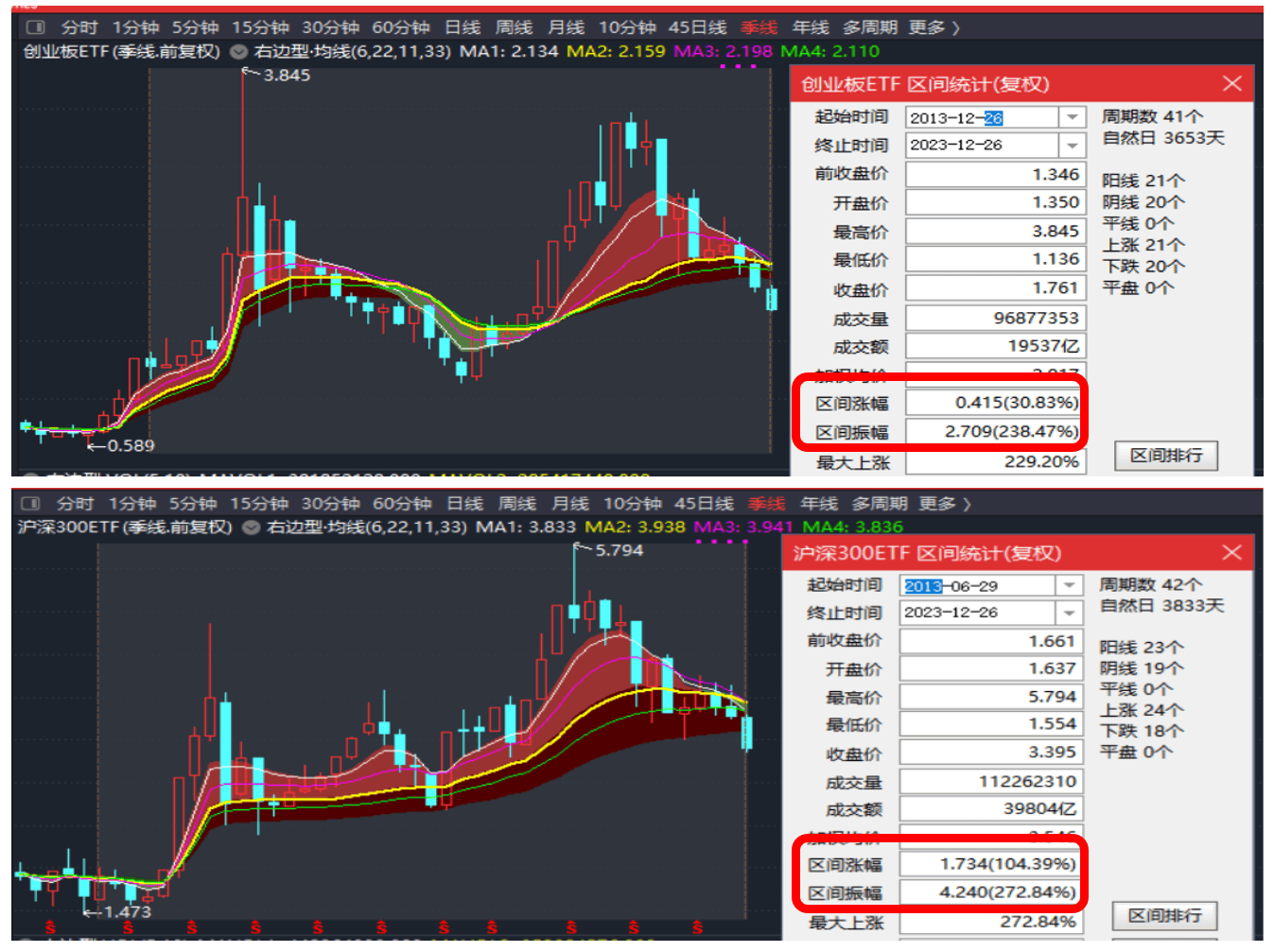The height and width of the screenshot is (952, 1274).
Task: Select 年线 tab in top chart toolbar
Action: click(811, 27)
